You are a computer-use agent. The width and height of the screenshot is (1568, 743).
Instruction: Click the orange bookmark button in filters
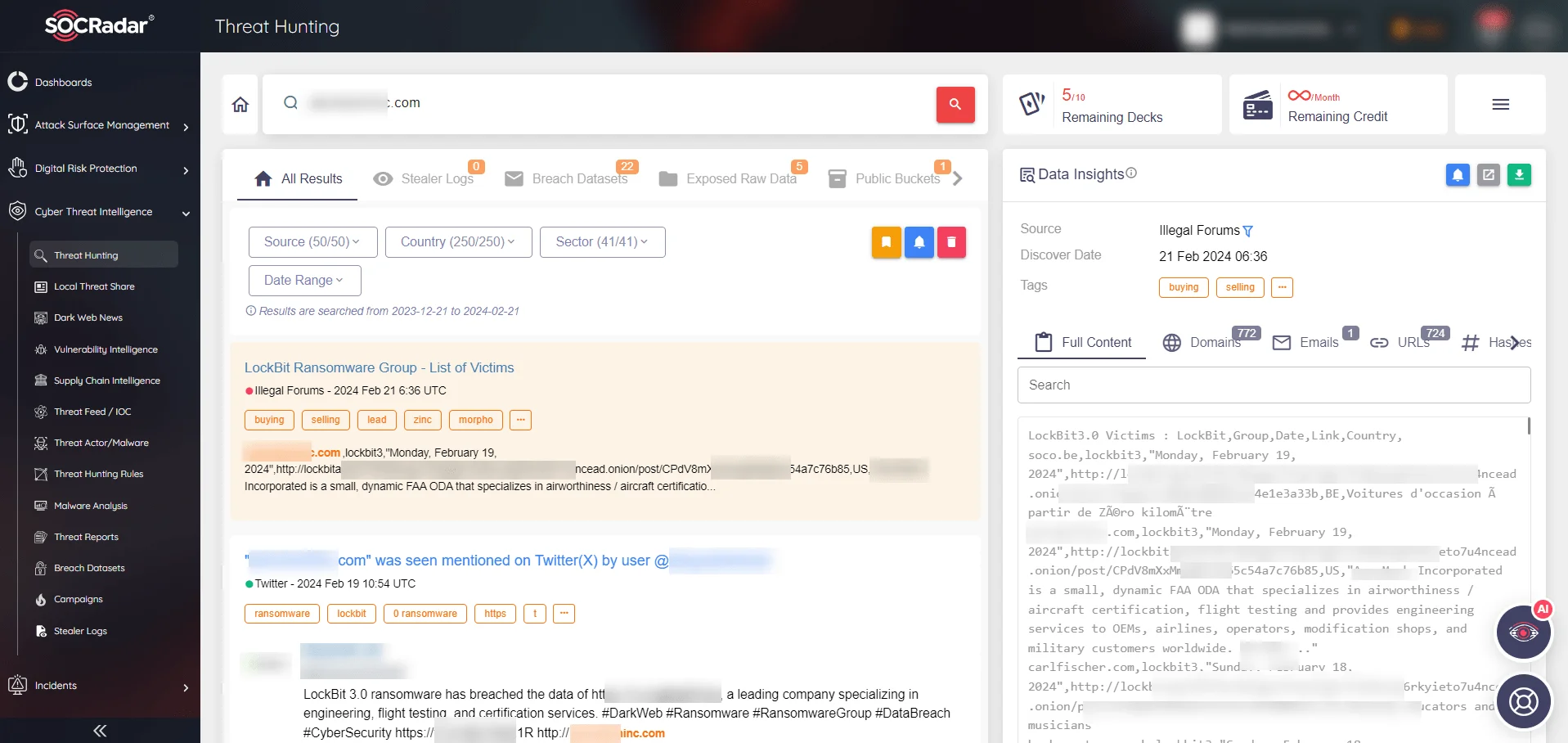tap(886, 242)
